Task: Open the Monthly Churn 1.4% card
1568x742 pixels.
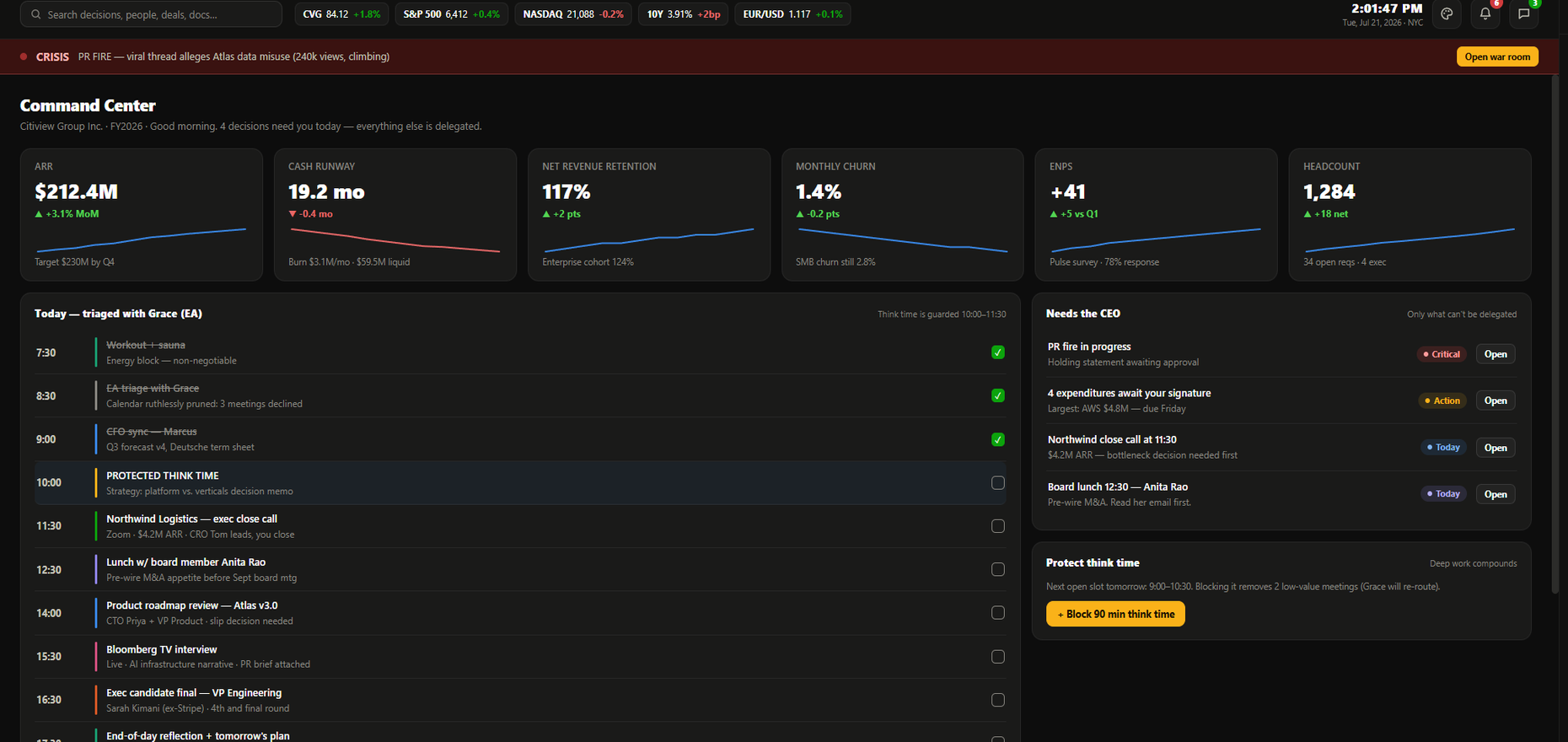Action: point(903,214)
